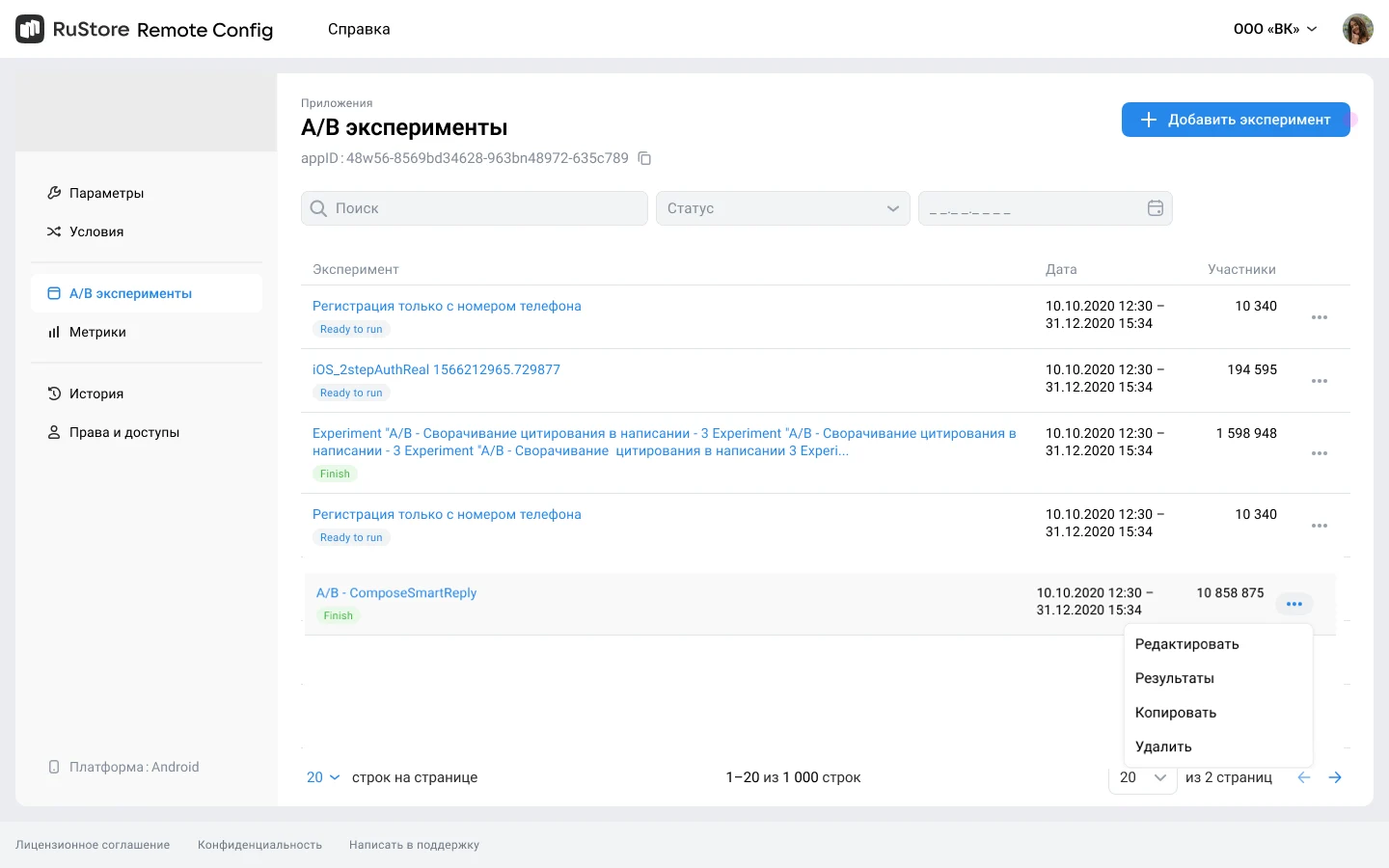
Task: Click the RuStore logo icon
Action: click(x=30, y=29)
